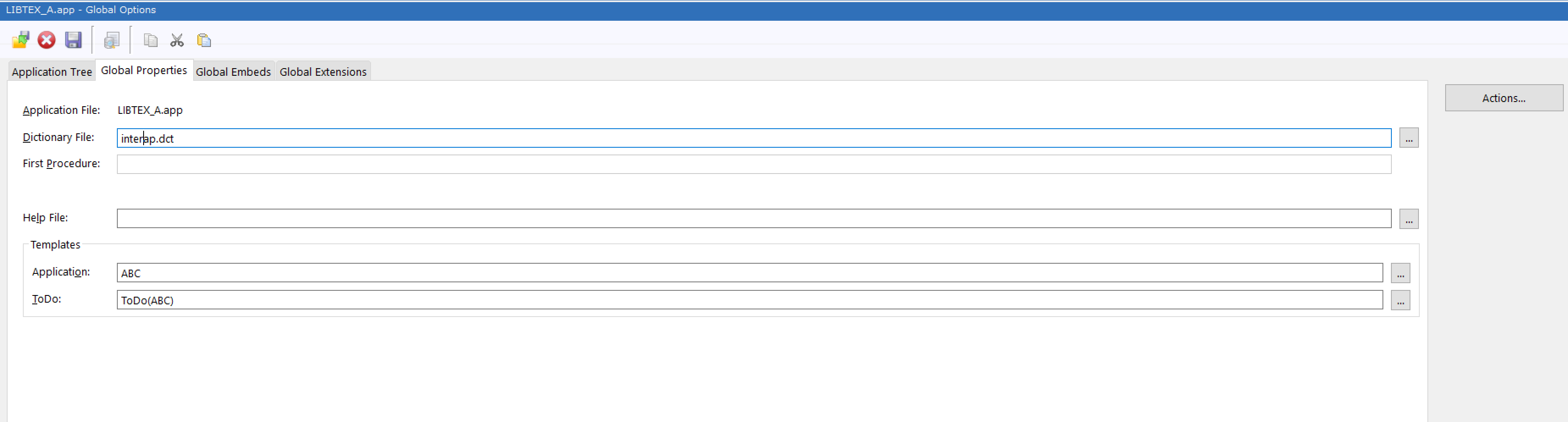Screen dimensions: 1568x422
Task: Browse for the Help File
Action: (1408, 219)
